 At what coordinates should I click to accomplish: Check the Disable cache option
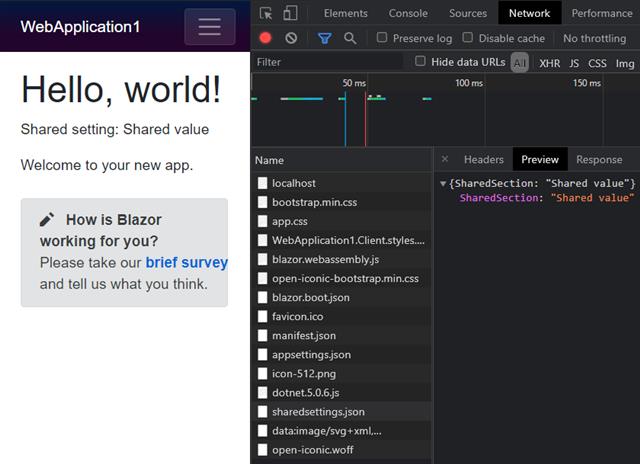click(x=468, y=38)
